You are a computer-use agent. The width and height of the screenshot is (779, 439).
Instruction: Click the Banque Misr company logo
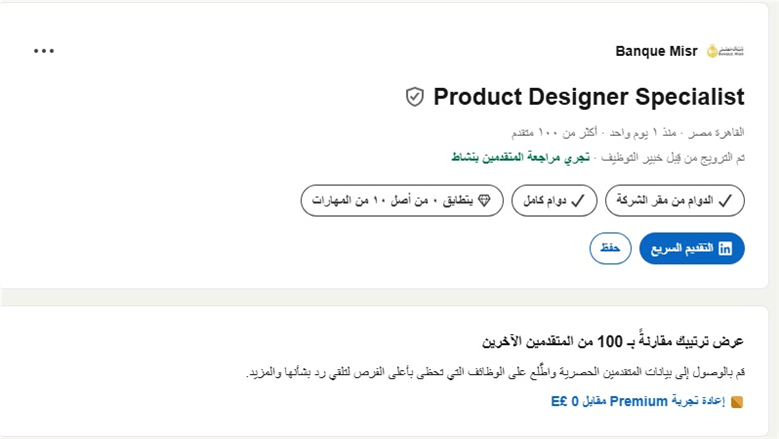[725, 51]
